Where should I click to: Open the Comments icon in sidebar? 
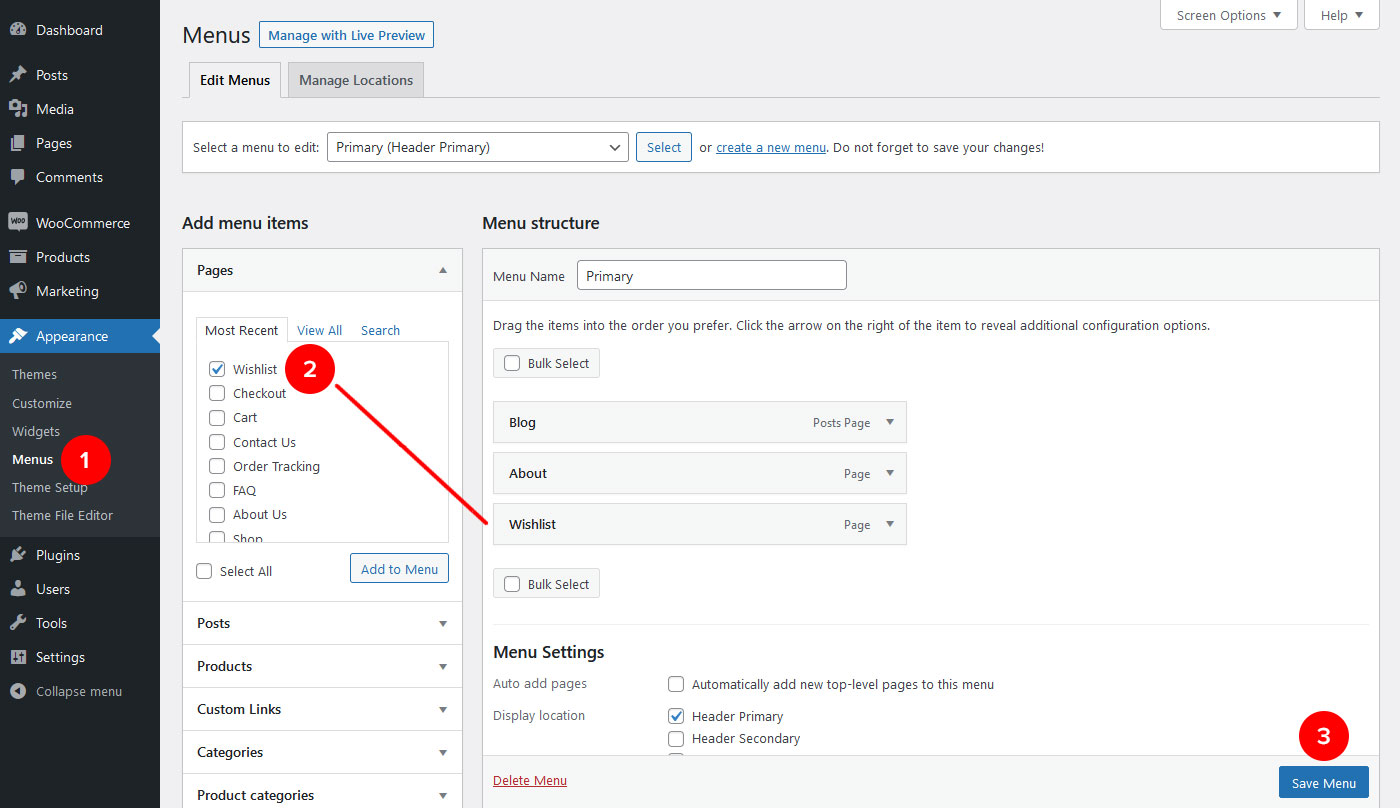(x=20, y=177)
